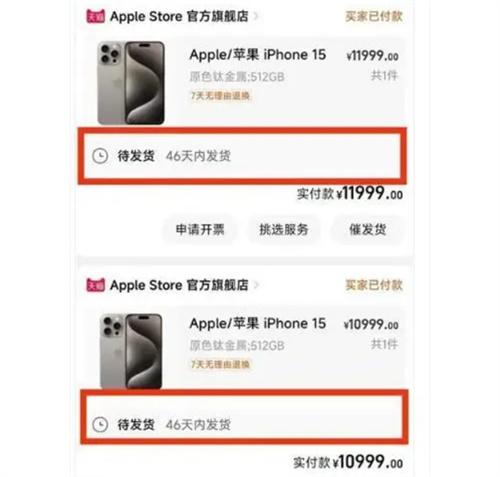Screen dimensions: 500x477
Task: Click clock icon in first shipping status
Action: 100,156
